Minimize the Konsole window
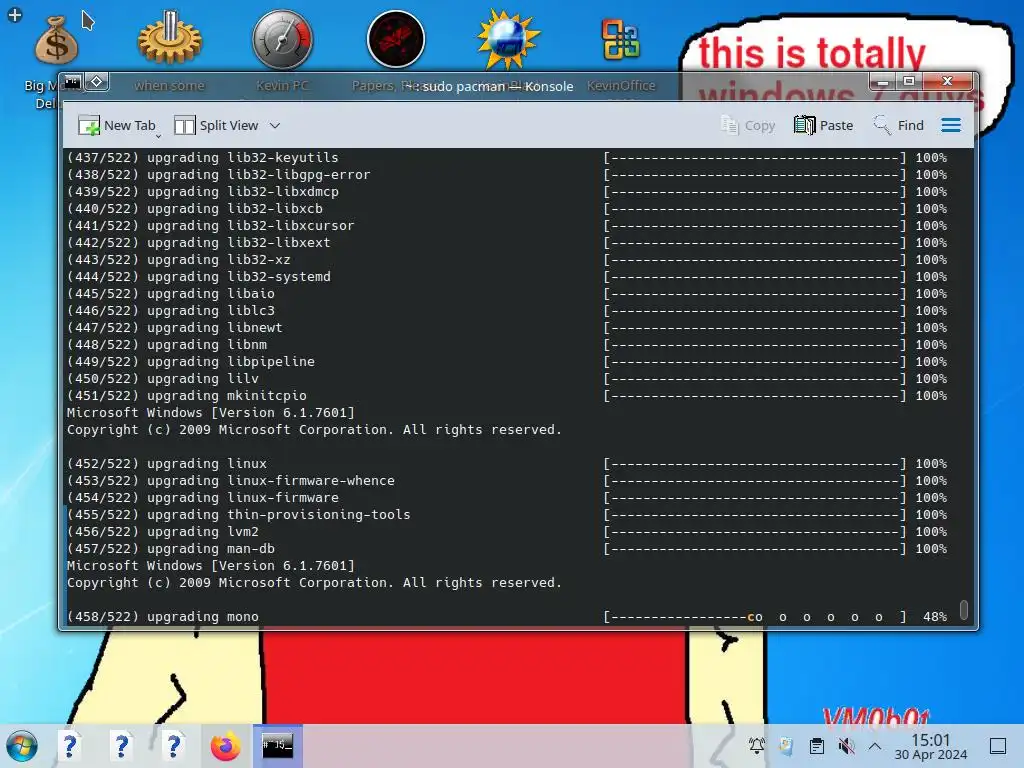The width and height of the screenshot is (1024, 768). (882, 82)
